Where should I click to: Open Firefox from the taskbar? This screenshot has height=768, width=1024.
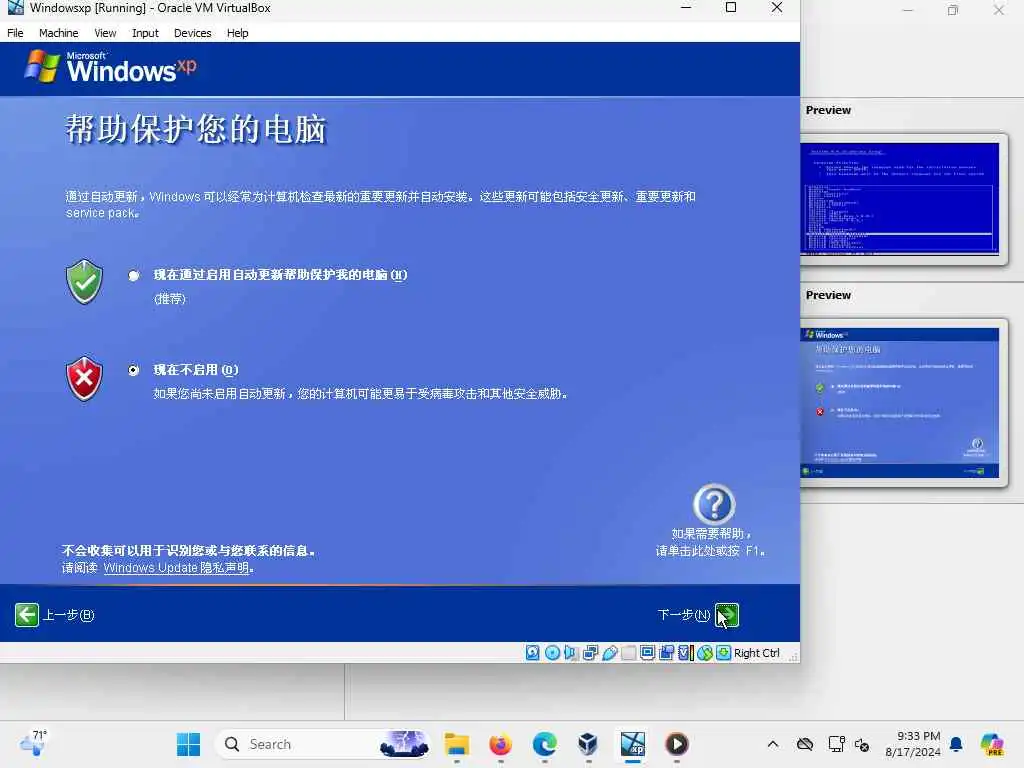500,744
